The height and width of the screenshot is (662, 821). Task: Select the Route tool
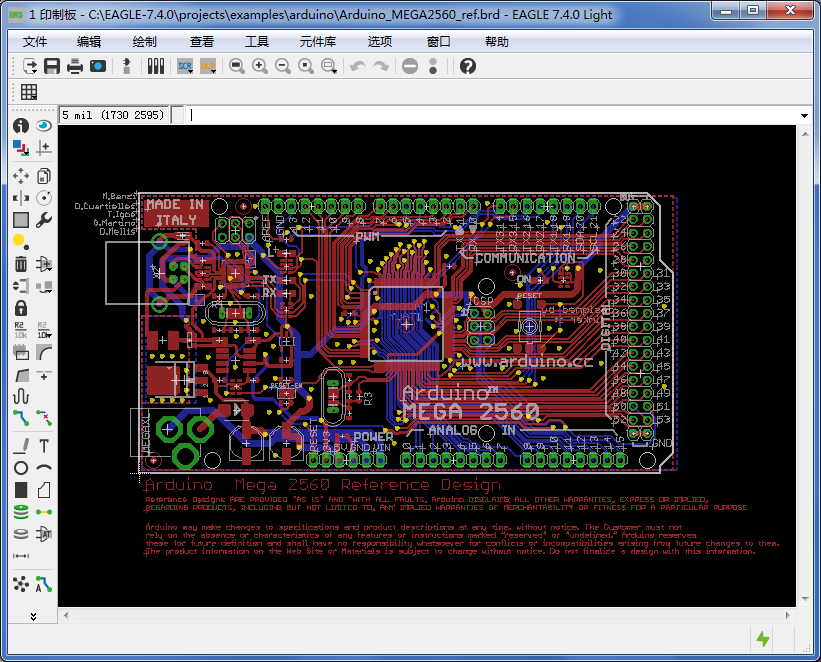click(x=21, y=418)
